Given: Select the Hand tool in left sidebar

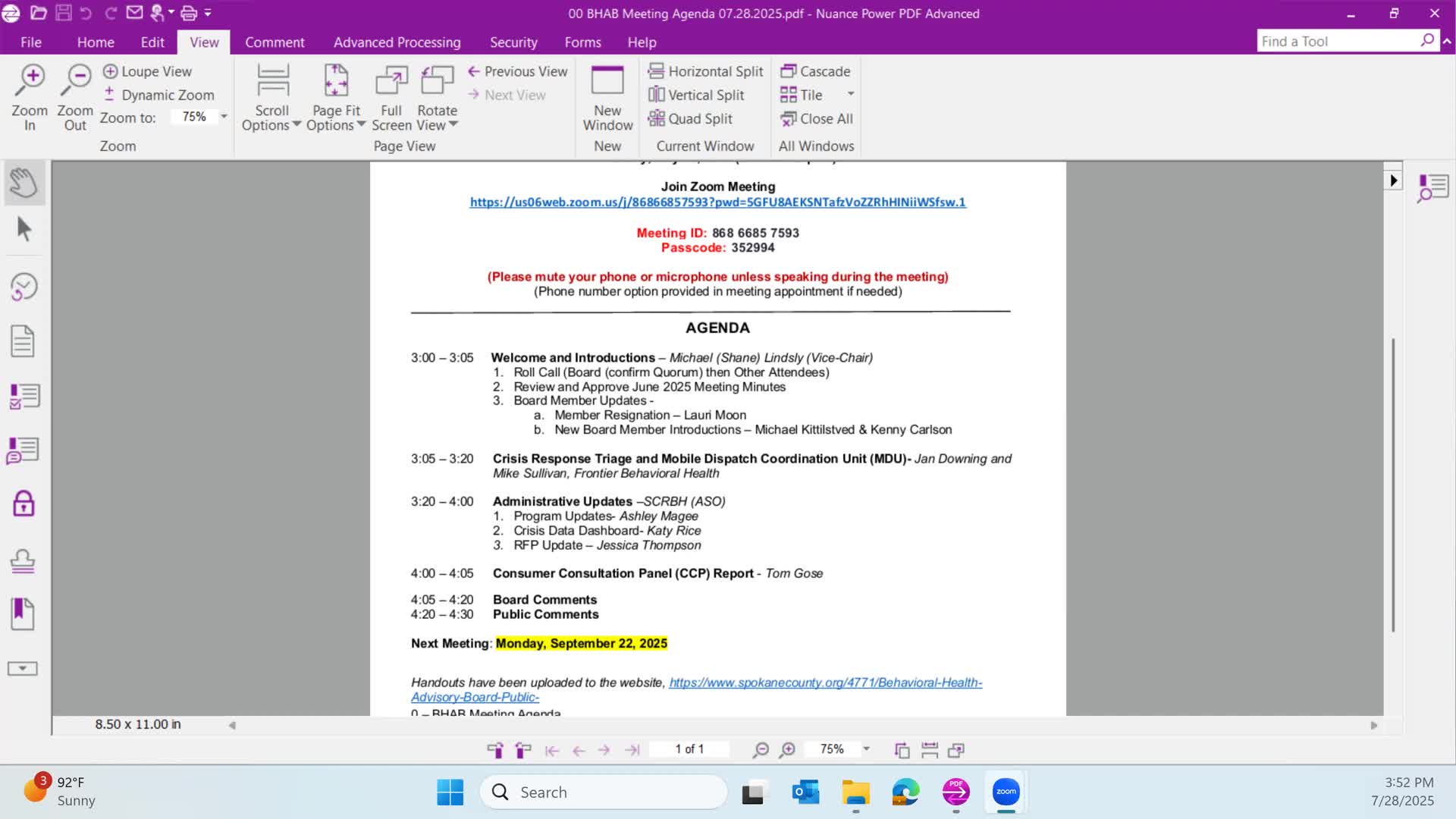Looking at the screenshot, I should pos(24,183).
